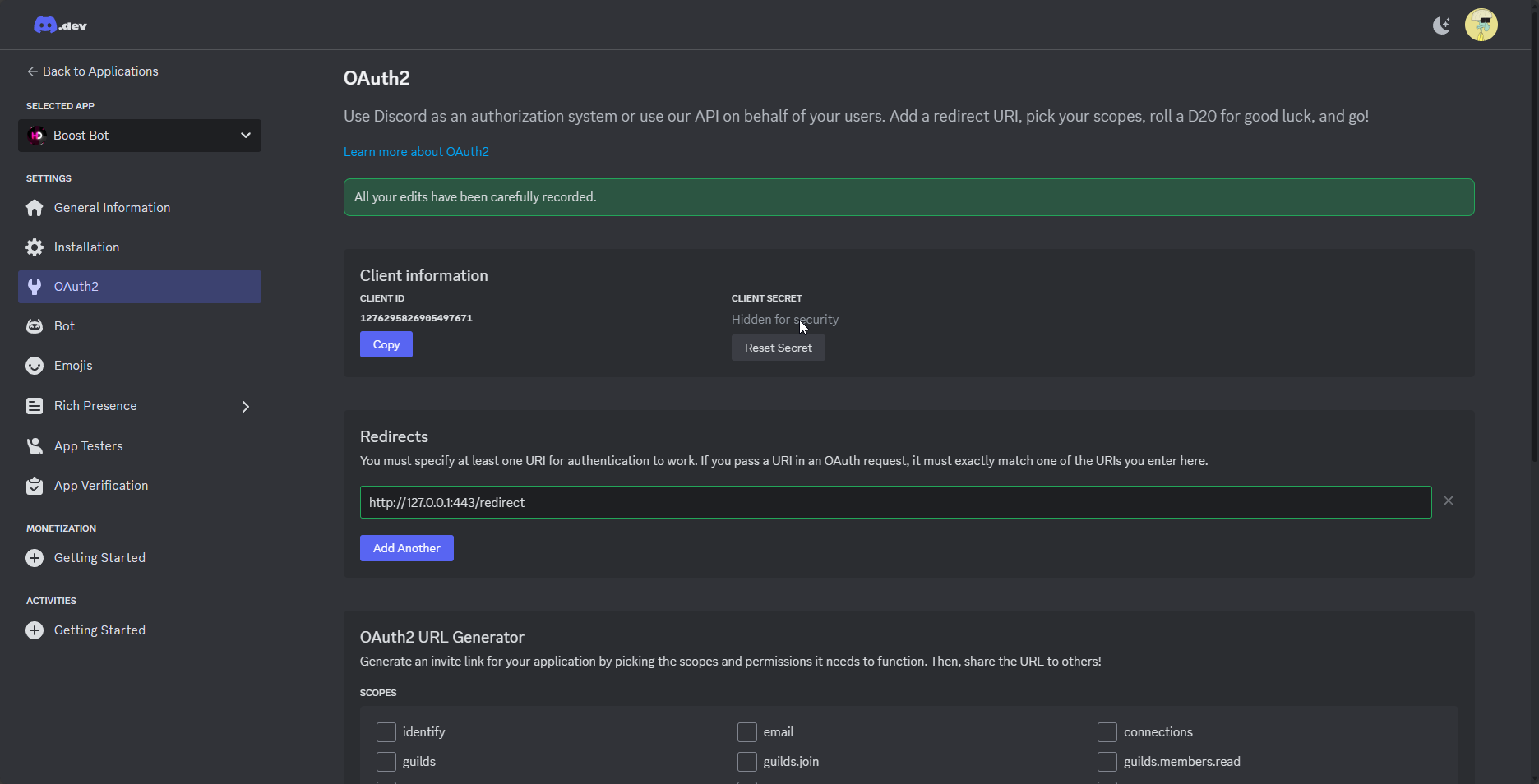Open the App Testers settings page

point(88,446)
